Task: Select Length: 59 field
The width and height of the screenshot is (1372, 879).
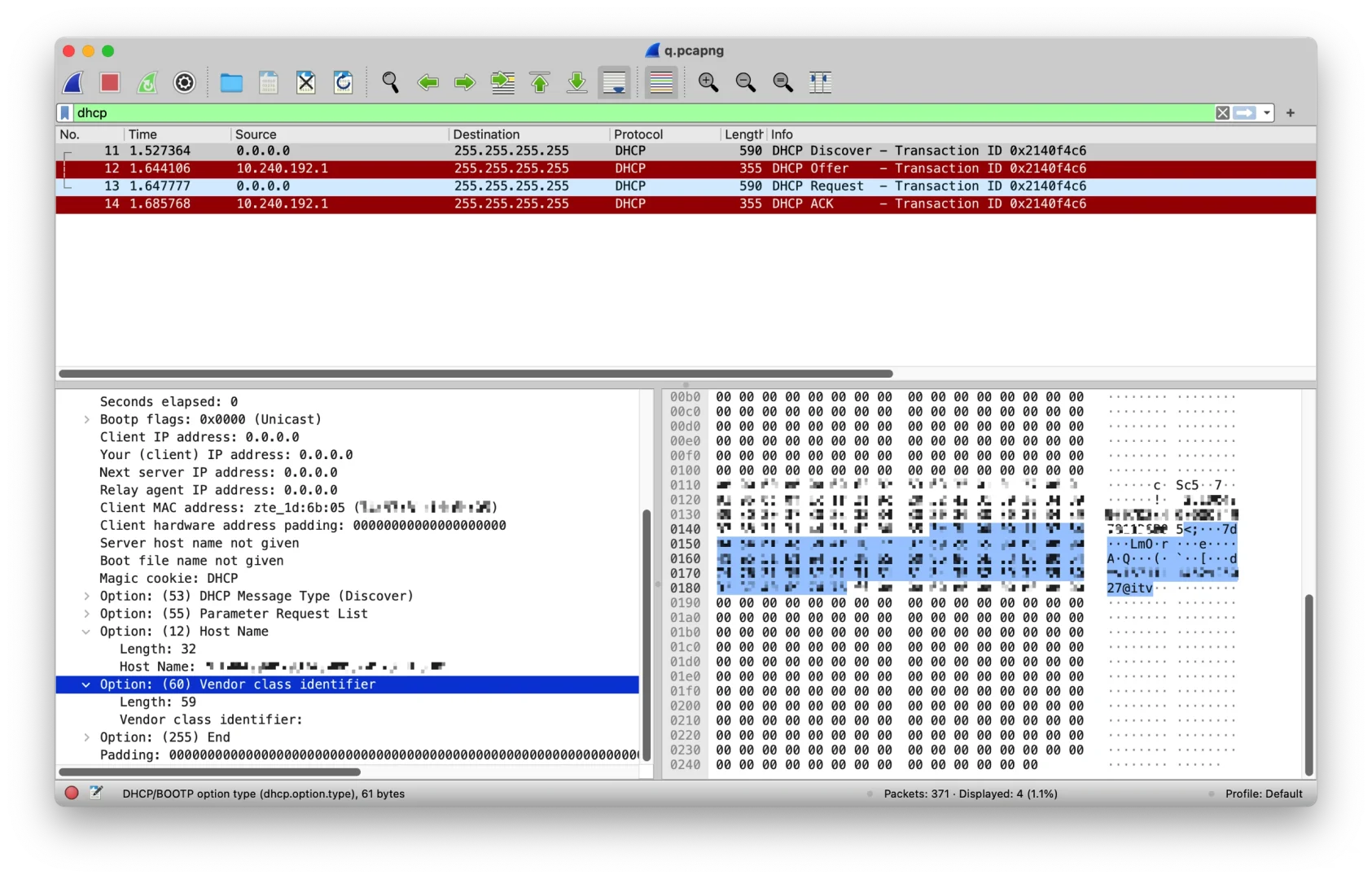Action: click(x=348, y=702)
